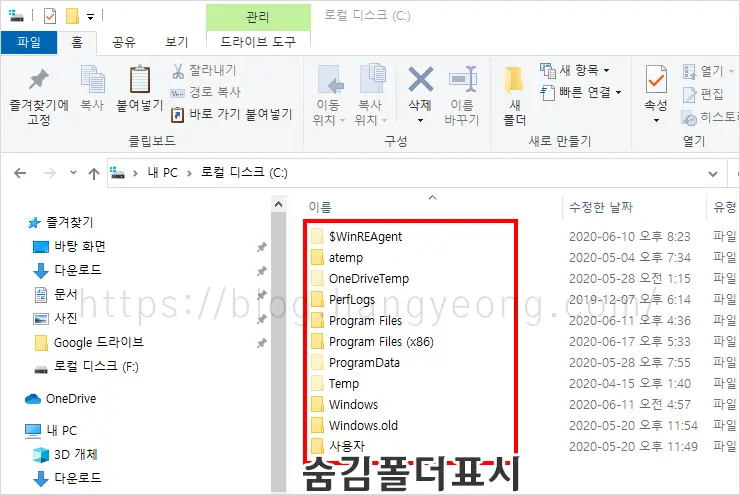This screenshot has width=740, height=495.
Task: Open the Move to (이동 위치) dropdown
Action: pyautogui.click(x=328, y=112)
